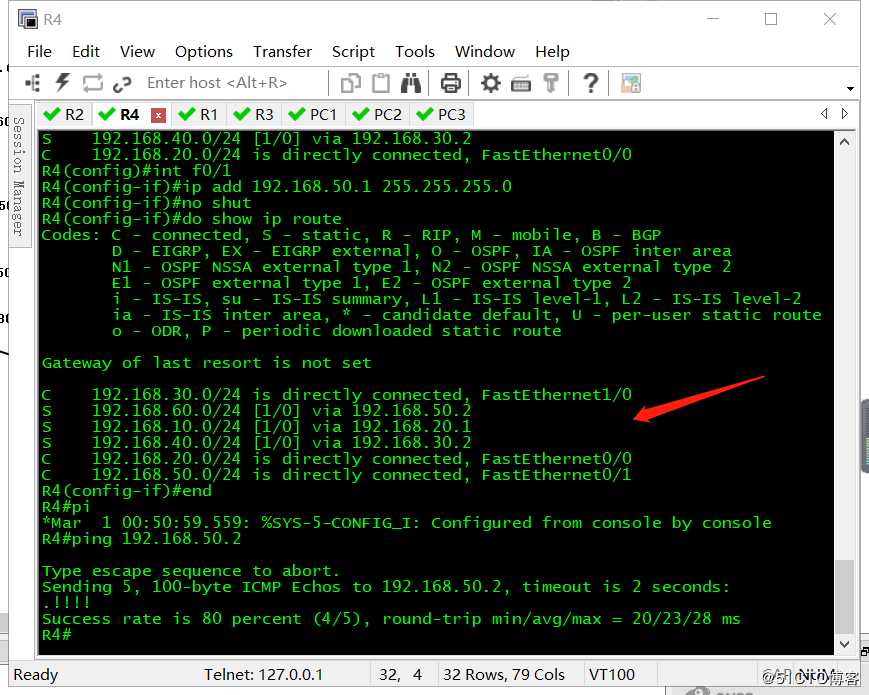Click the 'R4(config)#int f0/1' line

tap(137, 171)
